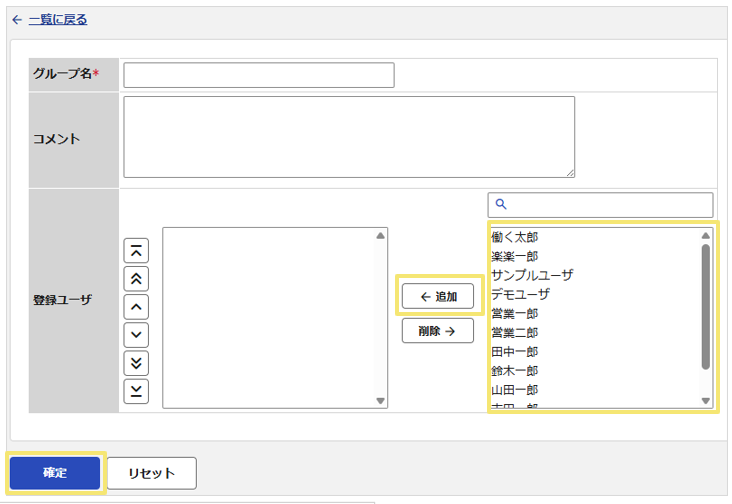Click the magnifier icon in search box

point(501,204)
